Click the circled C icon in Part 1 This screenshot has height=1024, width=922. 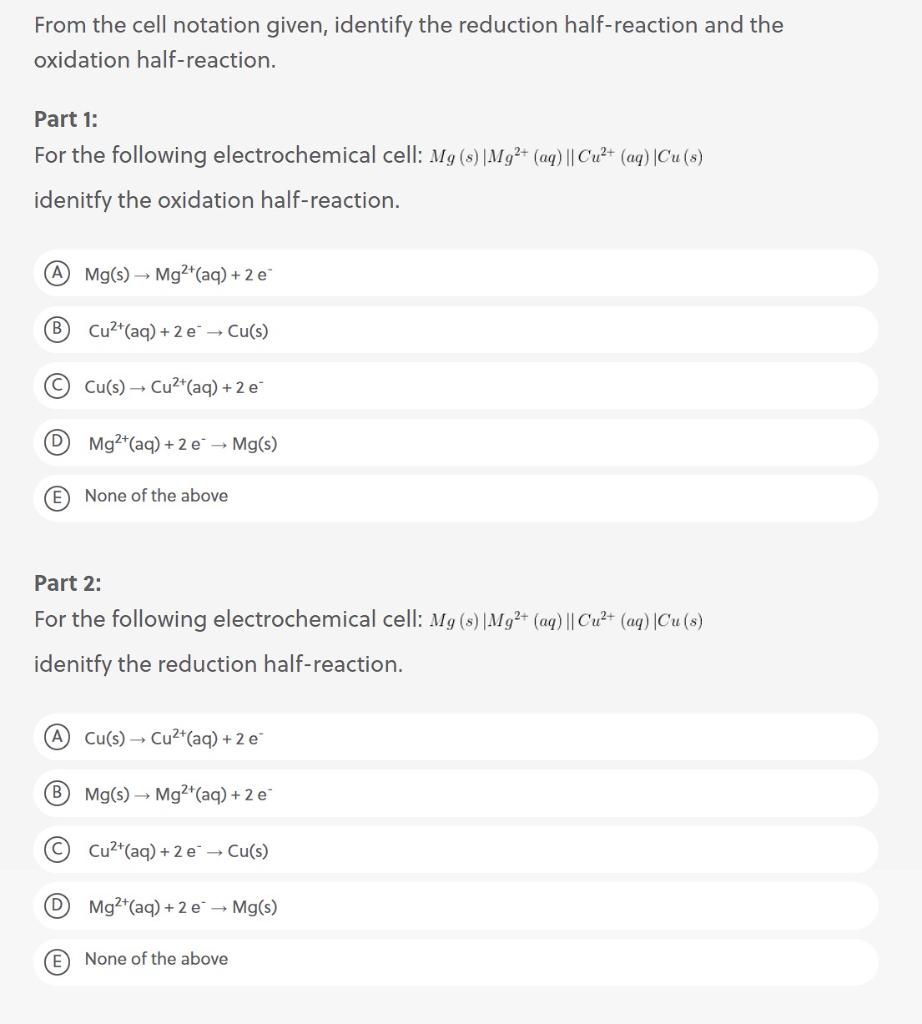(57, 386)
